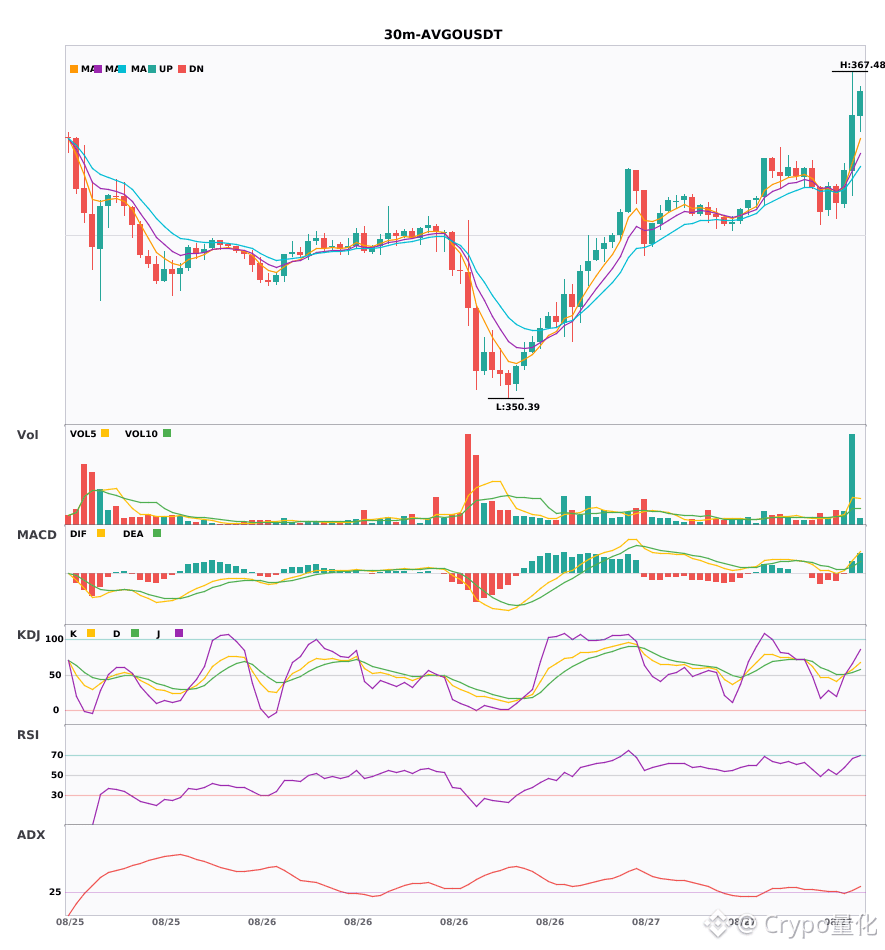Click the low price label L:350.39

(517, 407)
